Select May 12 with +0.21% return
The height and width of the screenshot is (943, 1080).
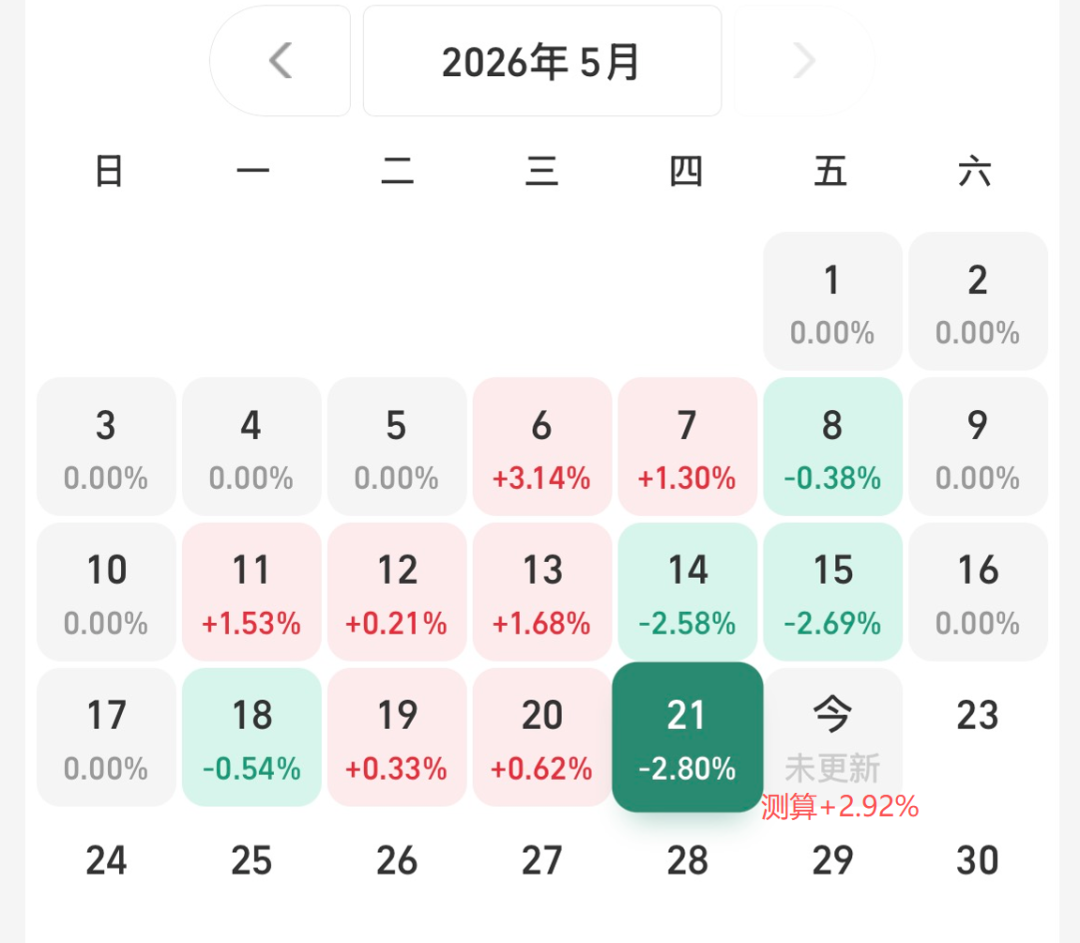pyautogui.click(x=397, y=592)
